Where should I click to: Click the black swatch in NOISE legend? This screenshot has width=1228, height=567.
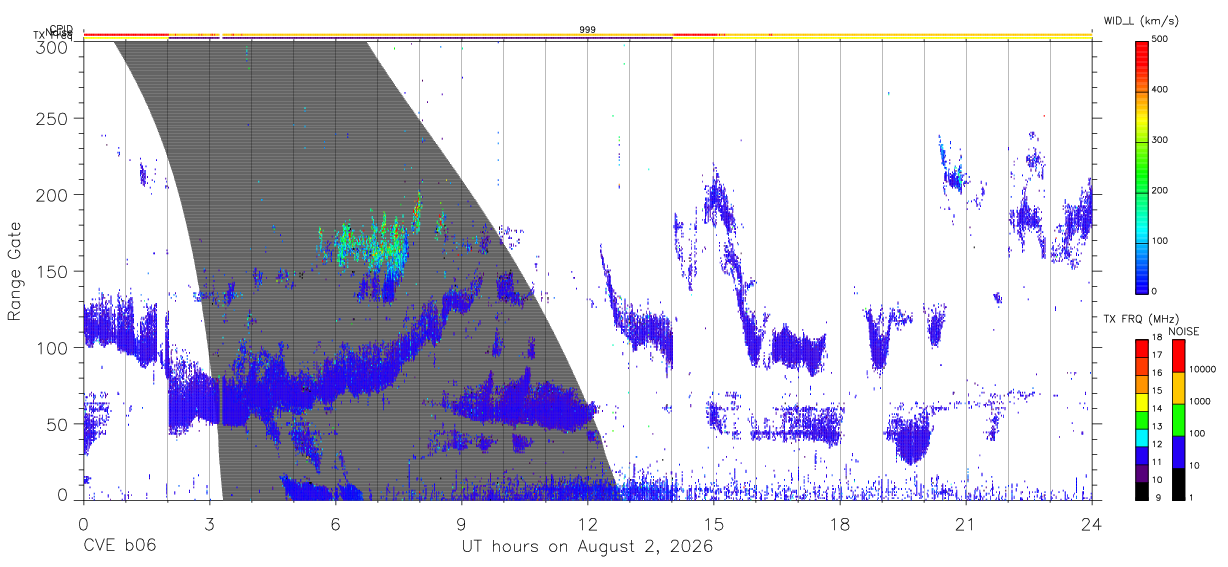point(1178,484)
